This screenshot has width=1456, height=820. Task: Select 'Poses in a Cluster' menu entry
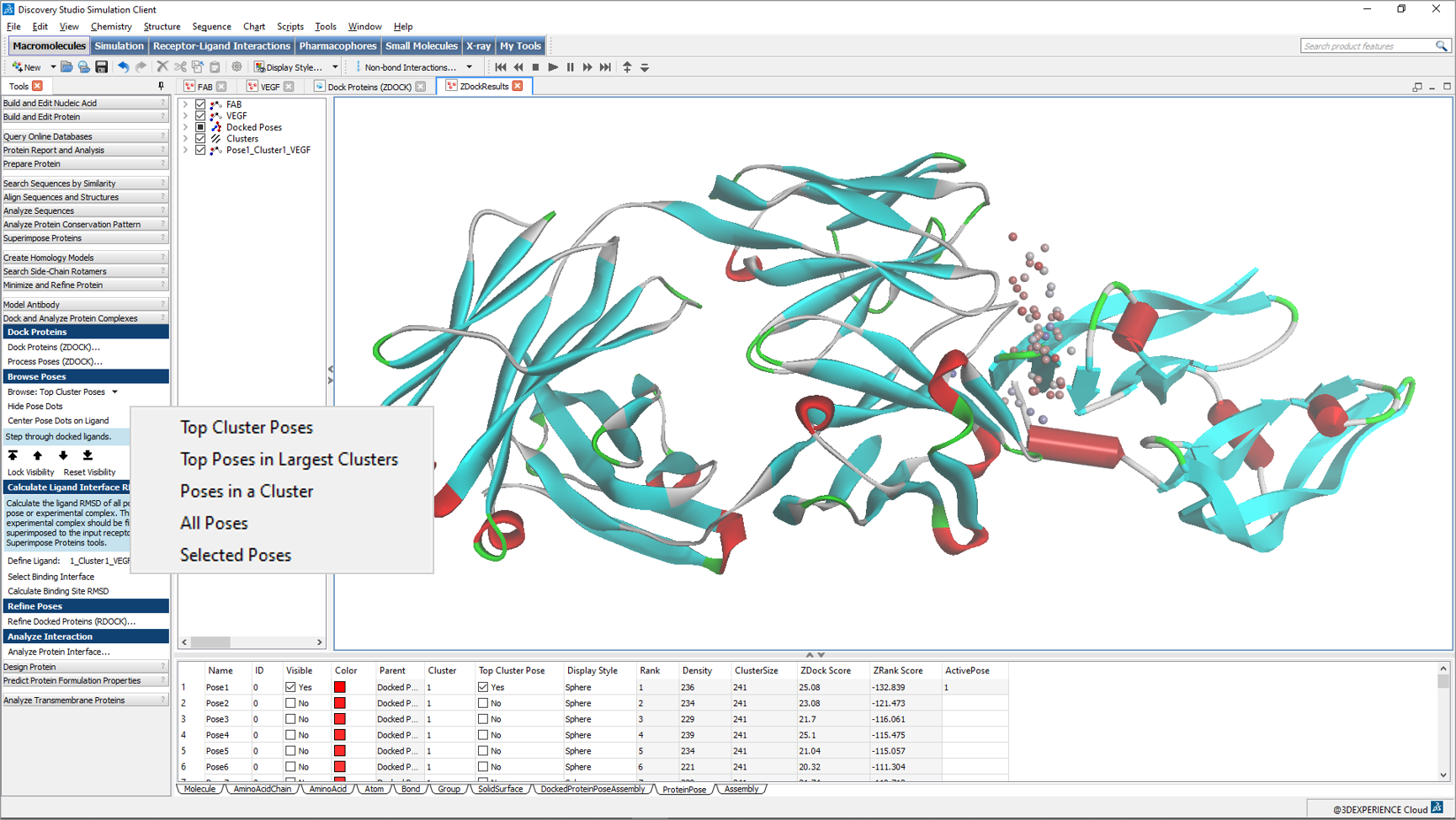pos(247,492)
